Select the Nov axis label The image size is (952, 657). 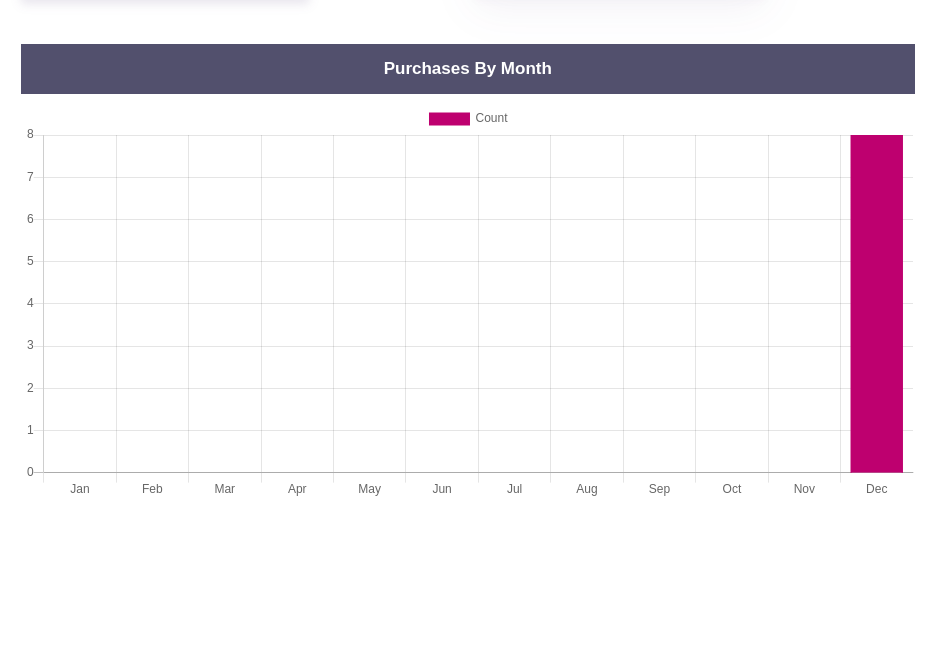tap(804, 489)
